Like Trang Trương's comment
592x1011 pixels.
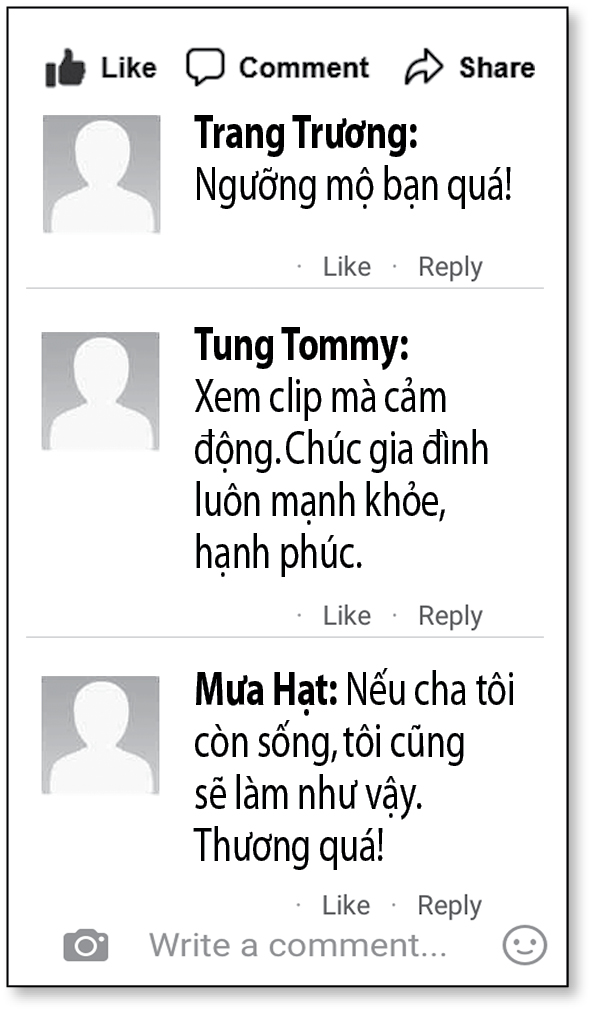click(x=346, y=267)
